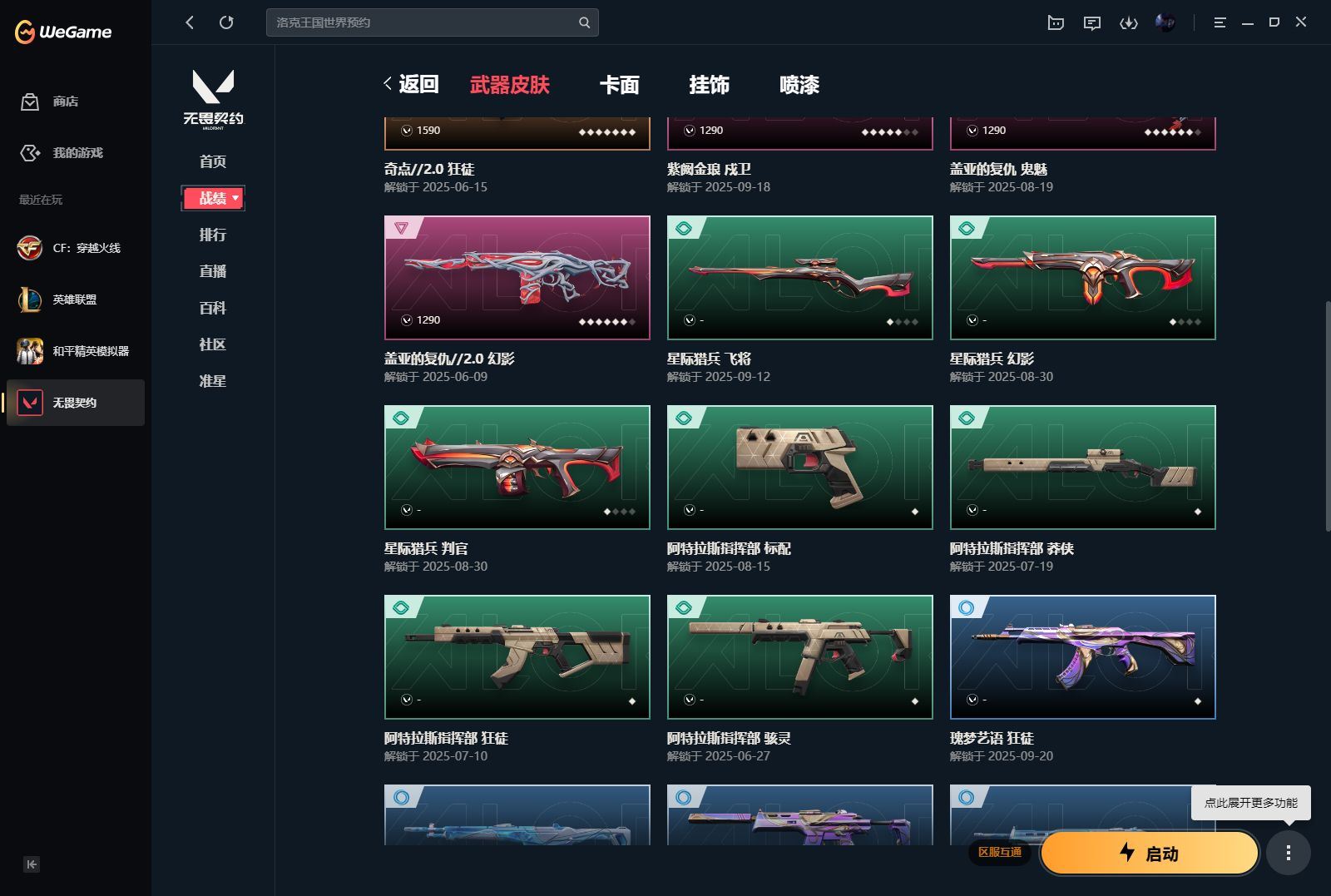Click the search magnifier icon
This screenshot has width=1331, height=896.
click(x=584, y=22)
